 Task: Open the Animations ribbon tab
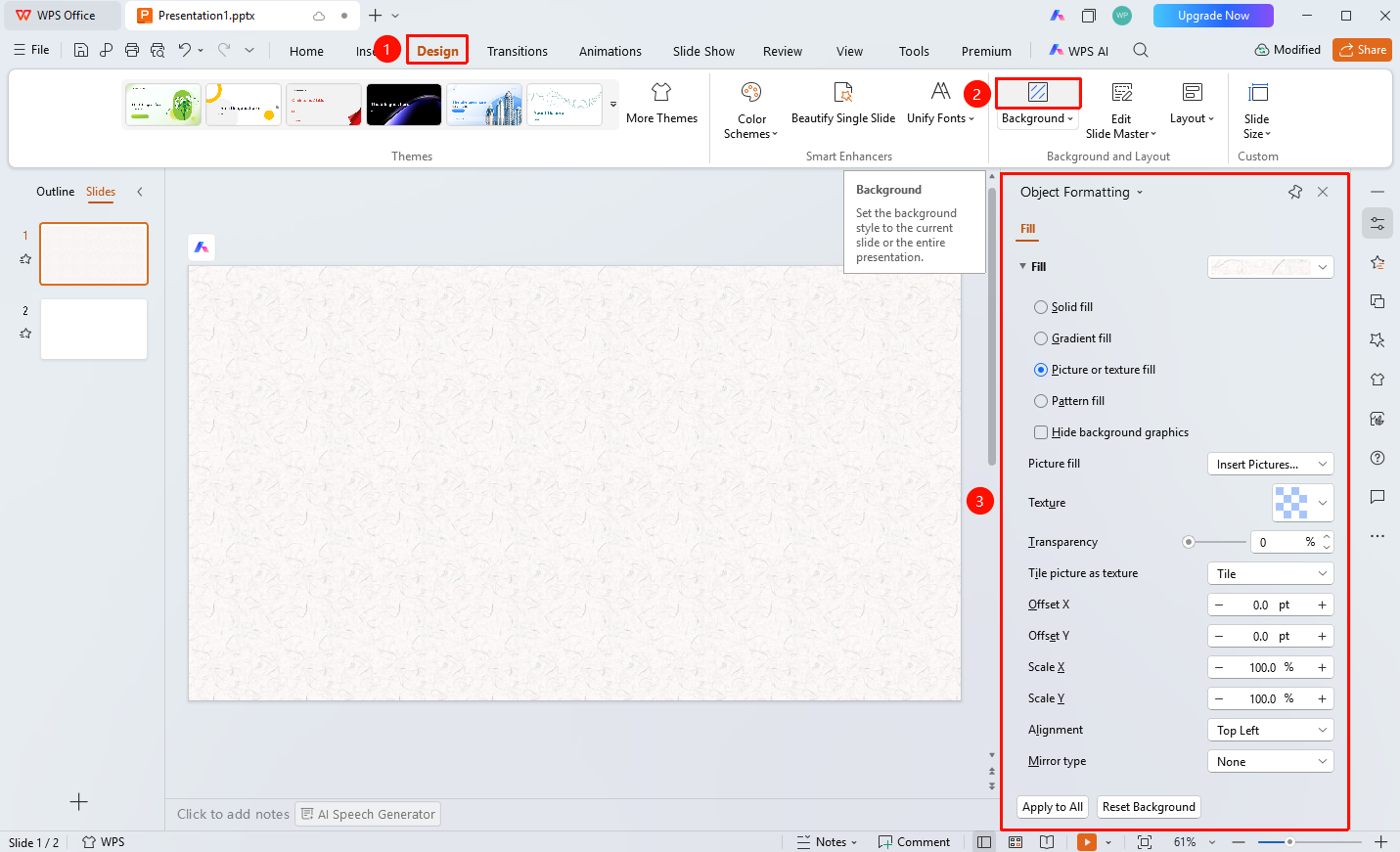coord(610,51)
